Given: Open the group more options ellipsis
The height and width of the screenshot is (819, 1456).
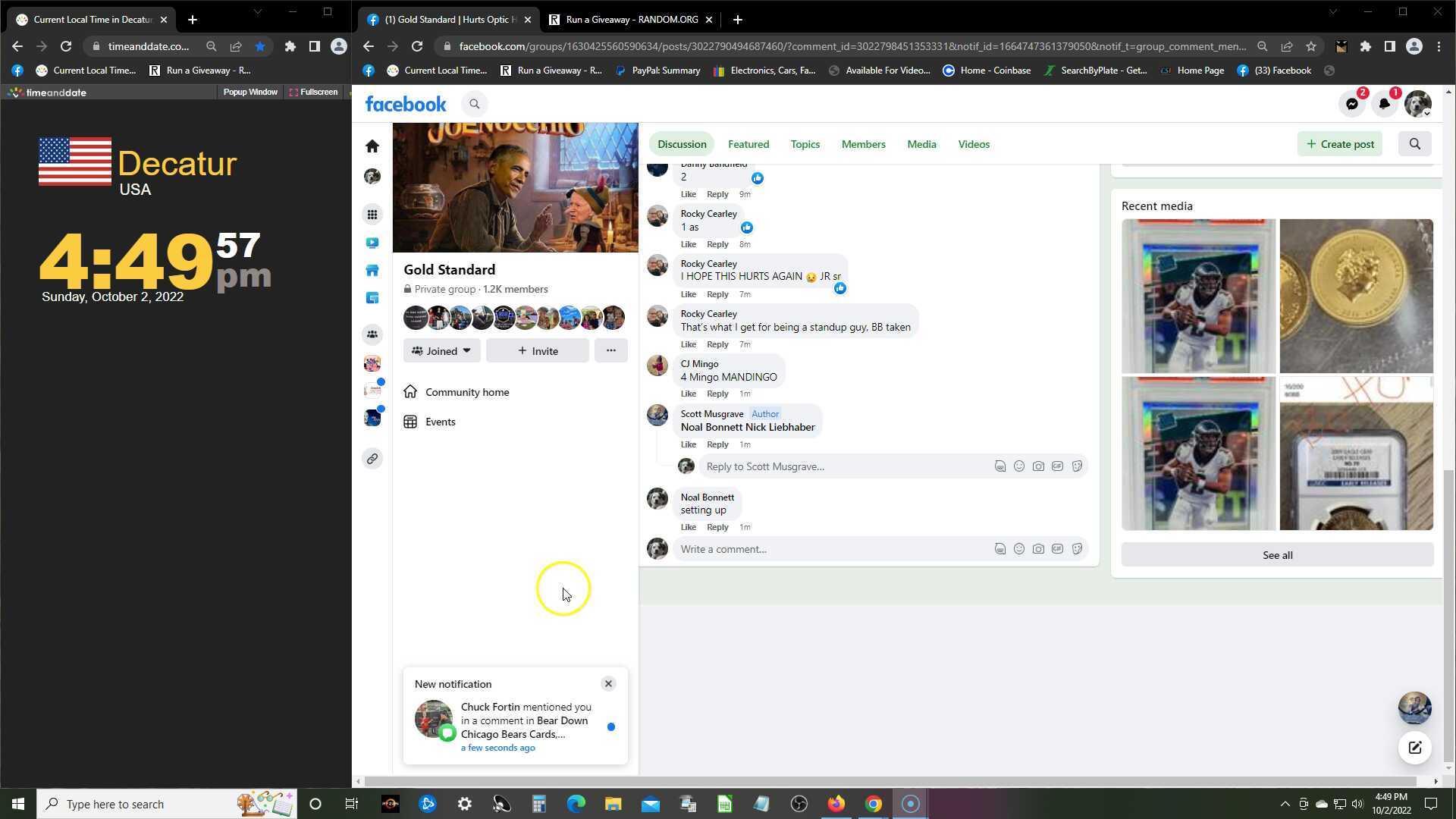Looking at the screenshot, I should point(610,350).
